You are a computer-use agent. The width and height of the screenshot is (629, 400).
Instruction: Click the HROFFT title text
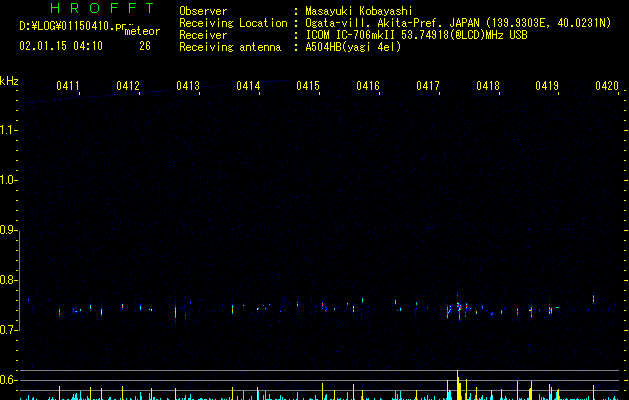tap(102, 8)
